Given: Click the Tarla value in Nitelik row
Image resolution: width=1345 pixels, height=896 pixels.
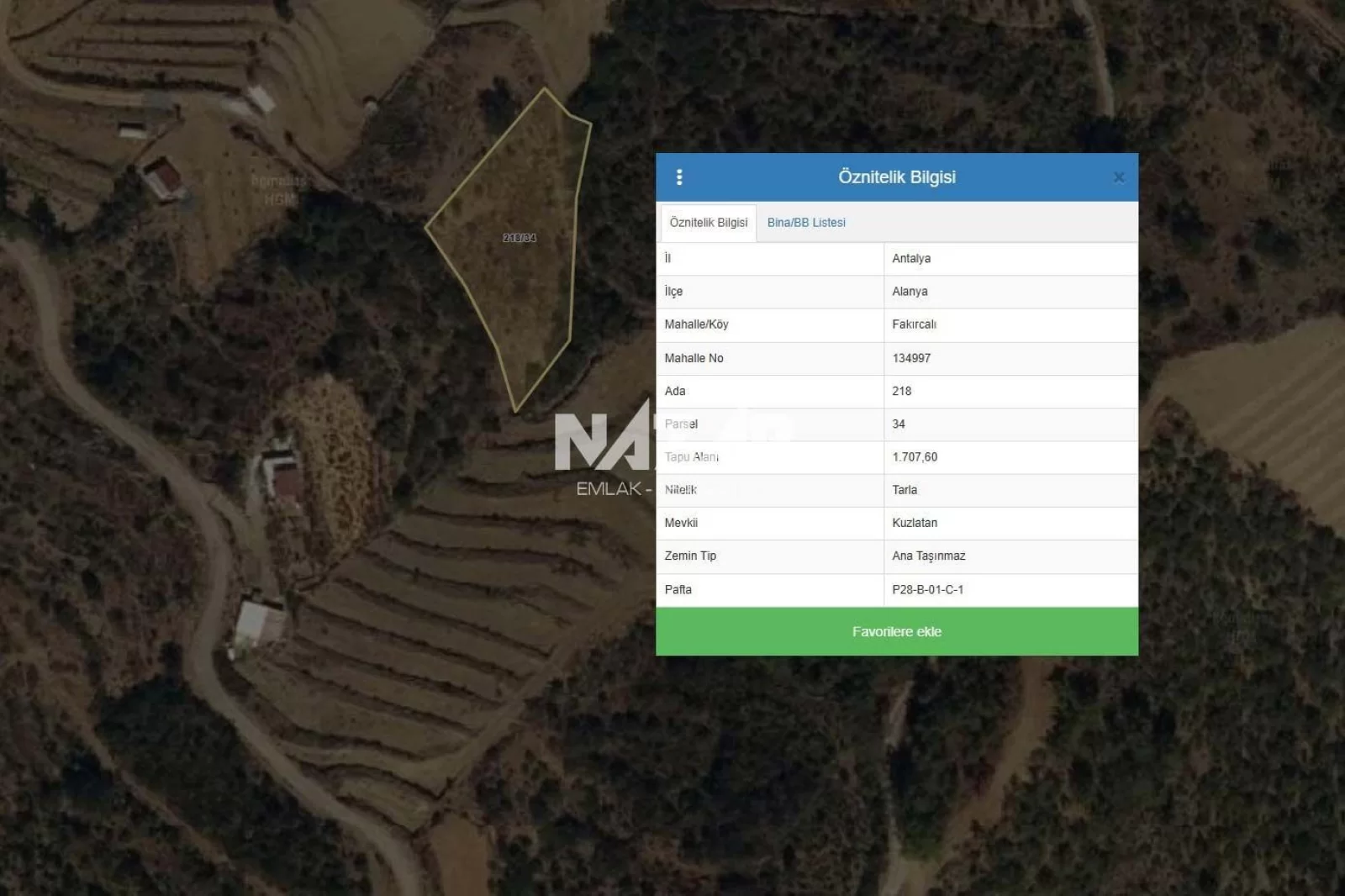Looking at the screenshot, I should 905,490.
